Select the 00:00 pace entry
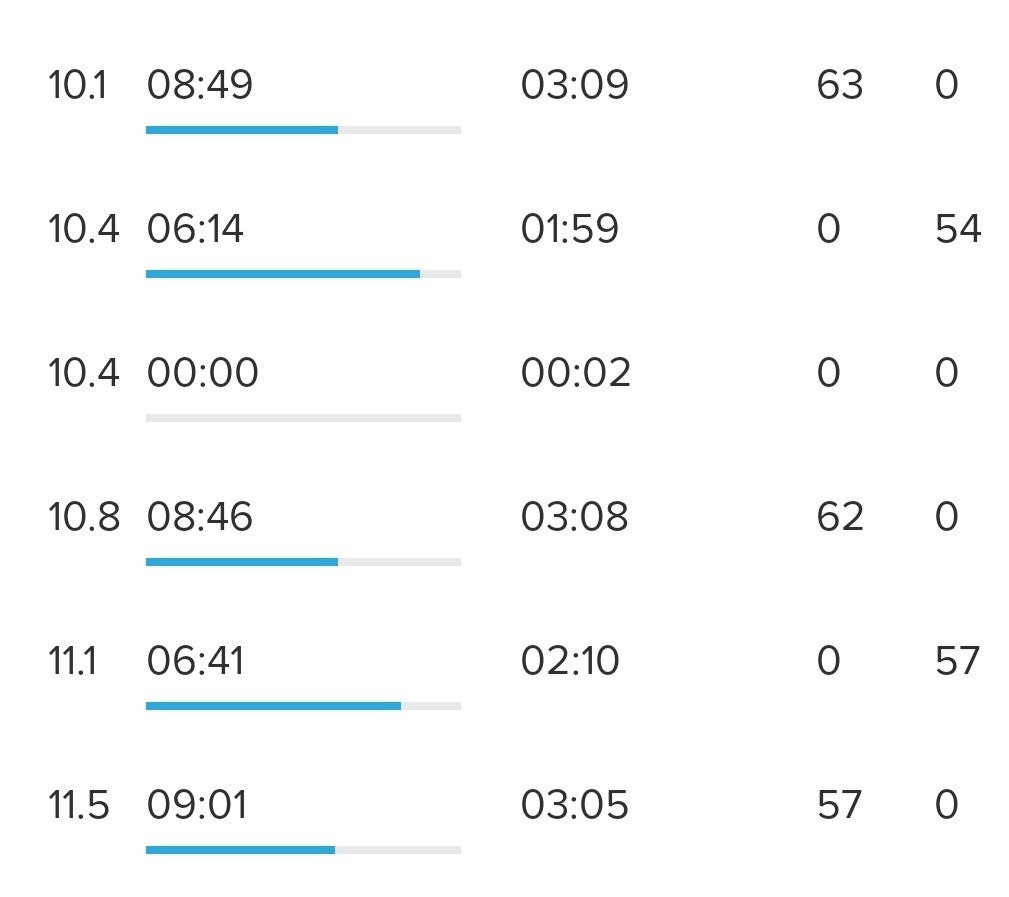This screenshot has width=1009, height=897. pos(203,373)
